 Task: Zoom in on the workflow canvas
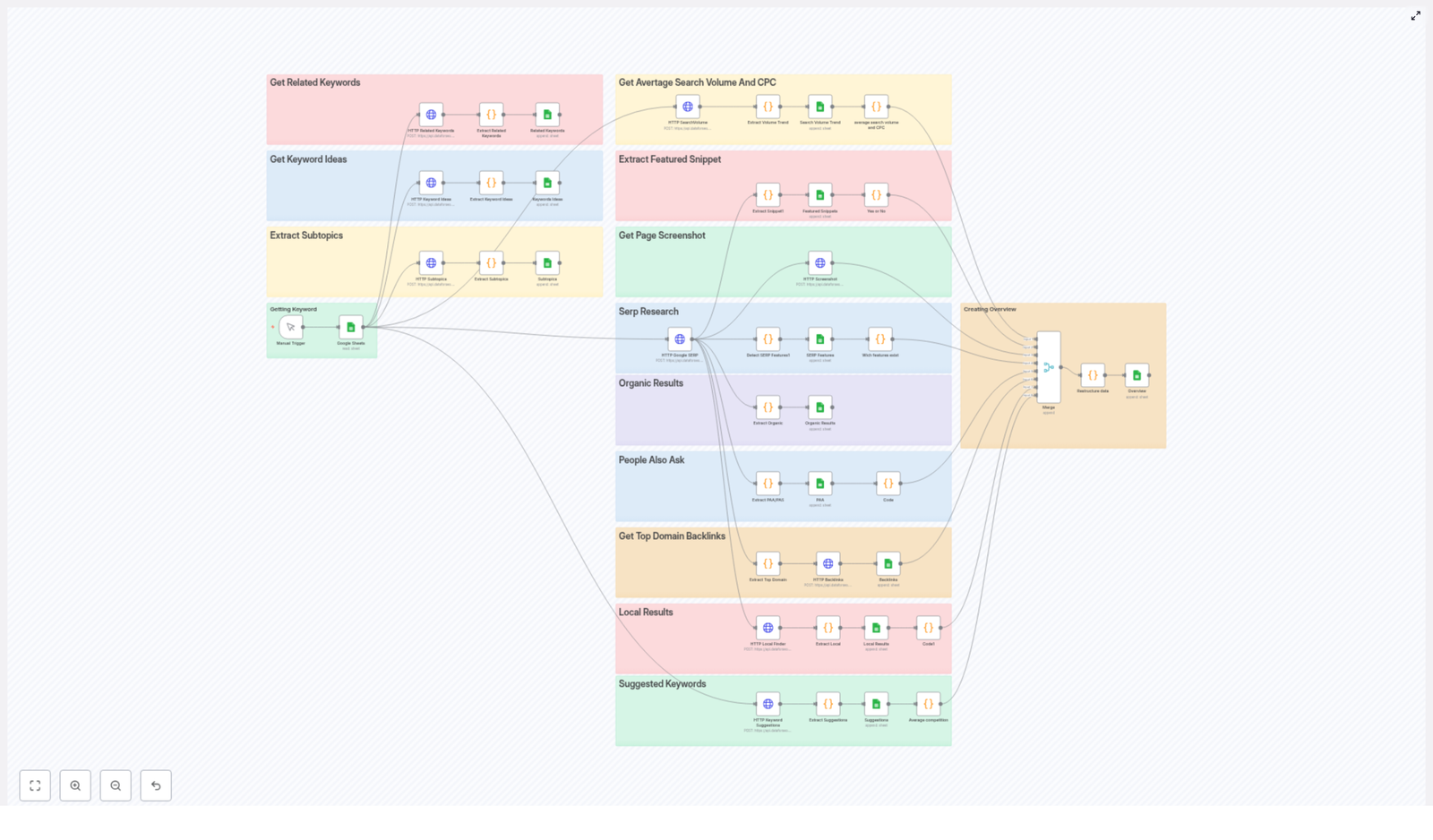pos(75,785)
